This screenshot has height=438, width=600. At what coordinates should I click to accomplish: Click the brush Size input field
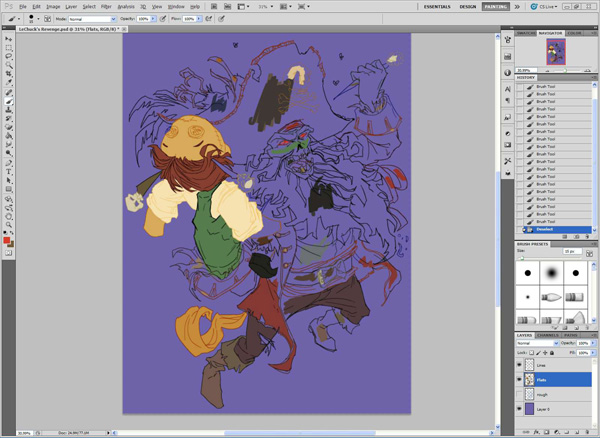point(572,251)
